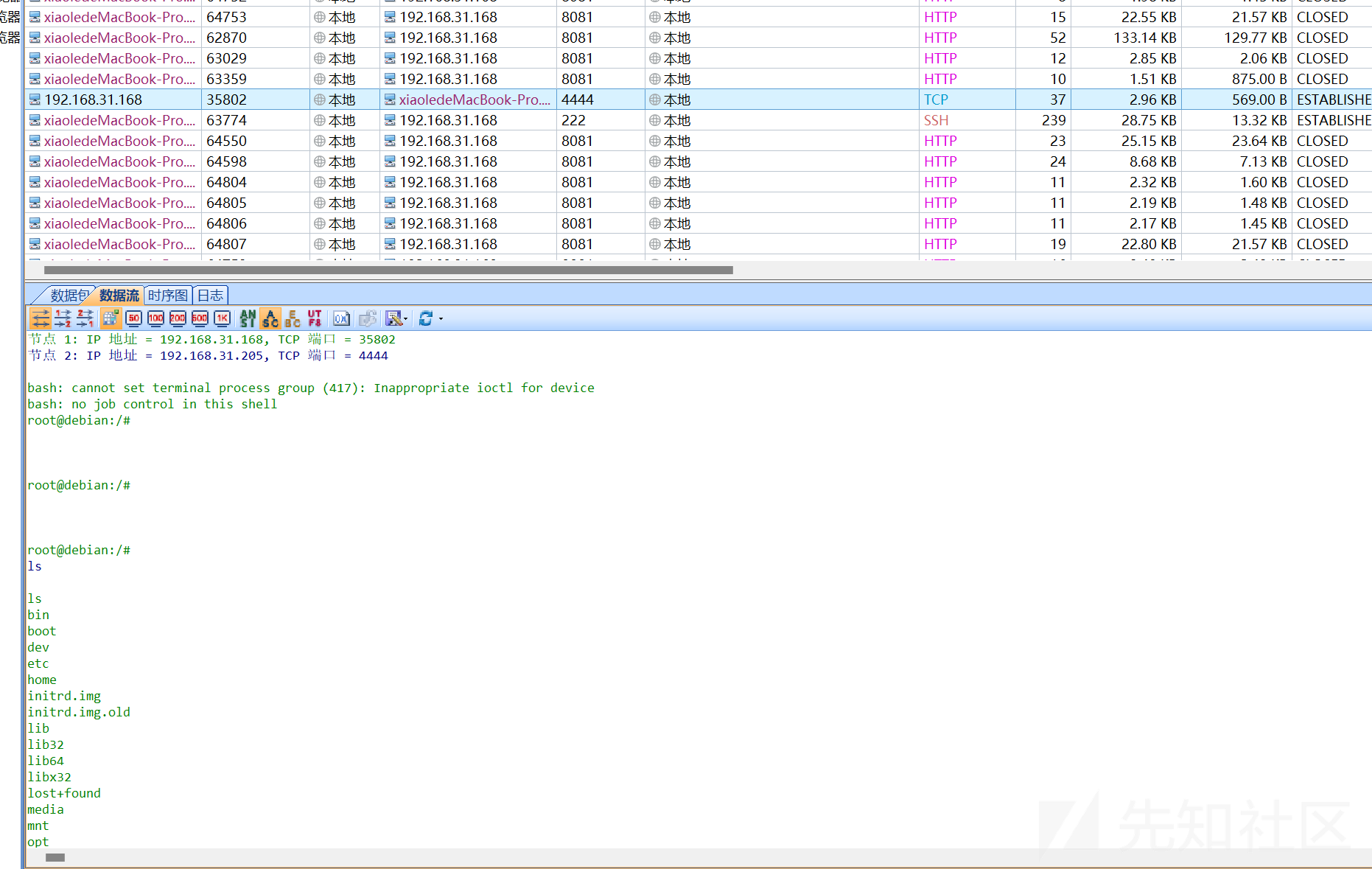Select the TCP row with port 35802

[698, 100]
